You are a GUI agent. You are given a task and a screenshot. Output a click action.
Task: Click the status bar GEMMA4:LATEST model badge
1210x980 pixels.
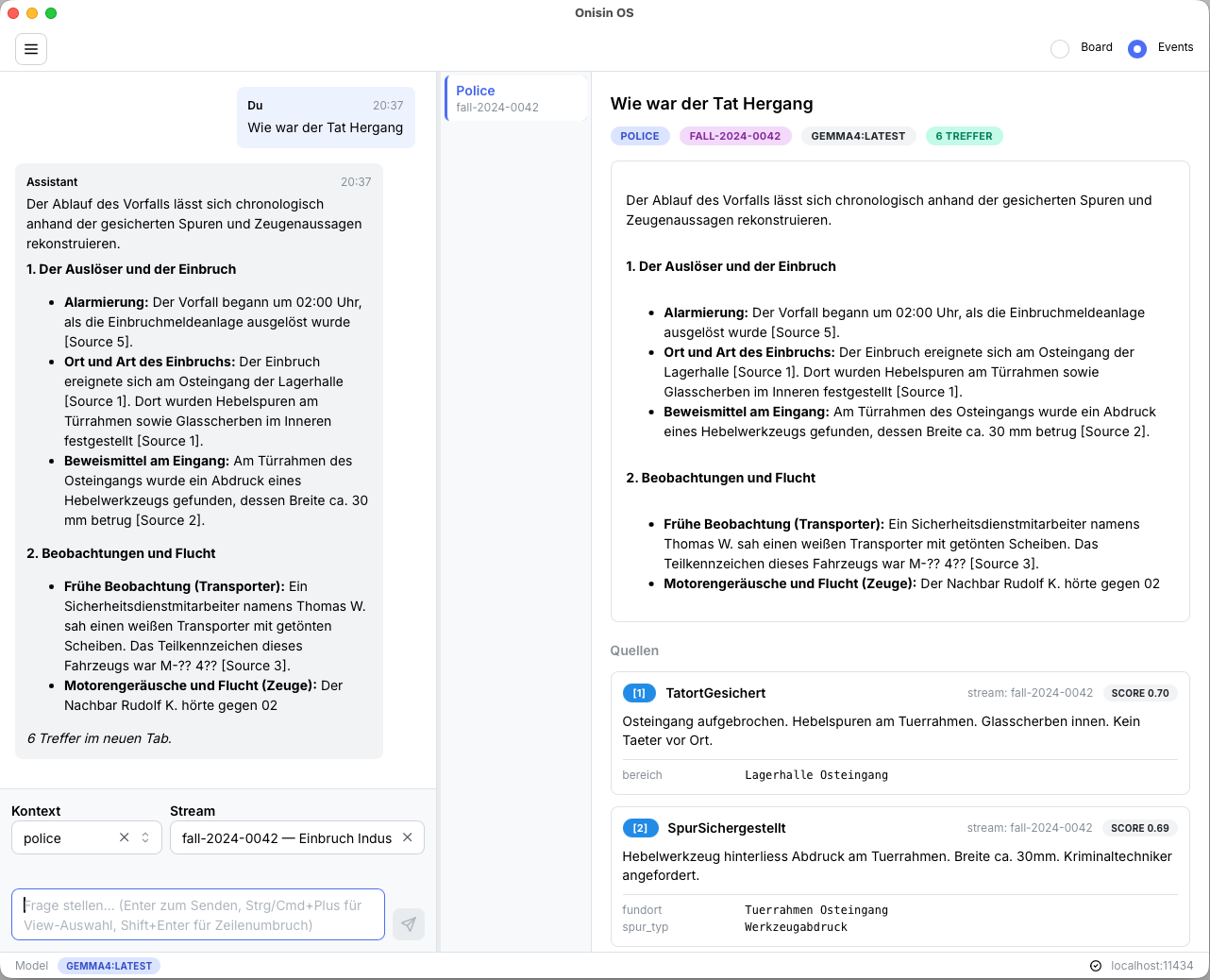tap(109, 966)
